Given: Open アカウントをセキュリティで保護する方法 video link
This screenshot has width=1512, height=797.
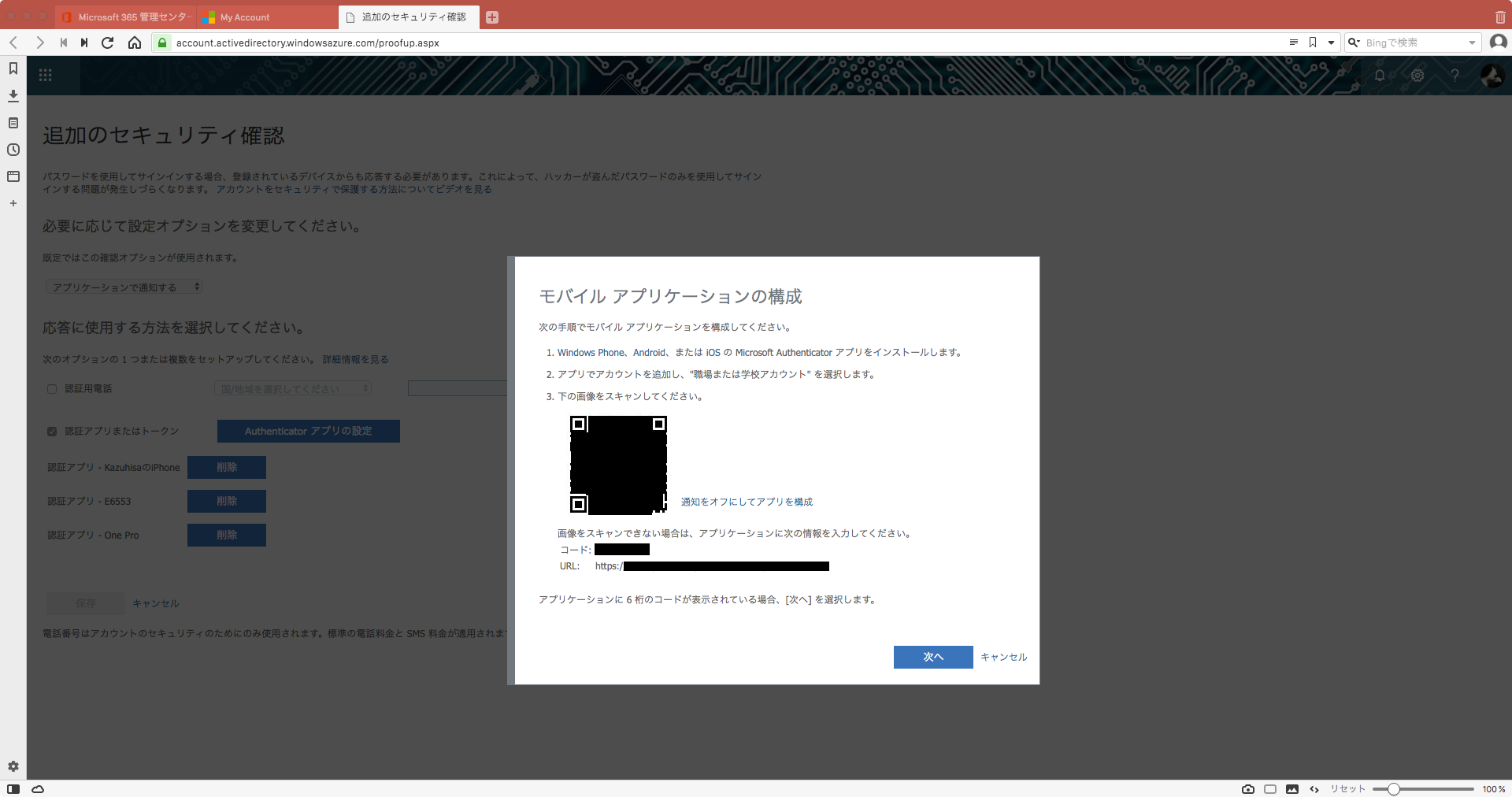Looking at the screenshot, I should click(x=354, y=190).
